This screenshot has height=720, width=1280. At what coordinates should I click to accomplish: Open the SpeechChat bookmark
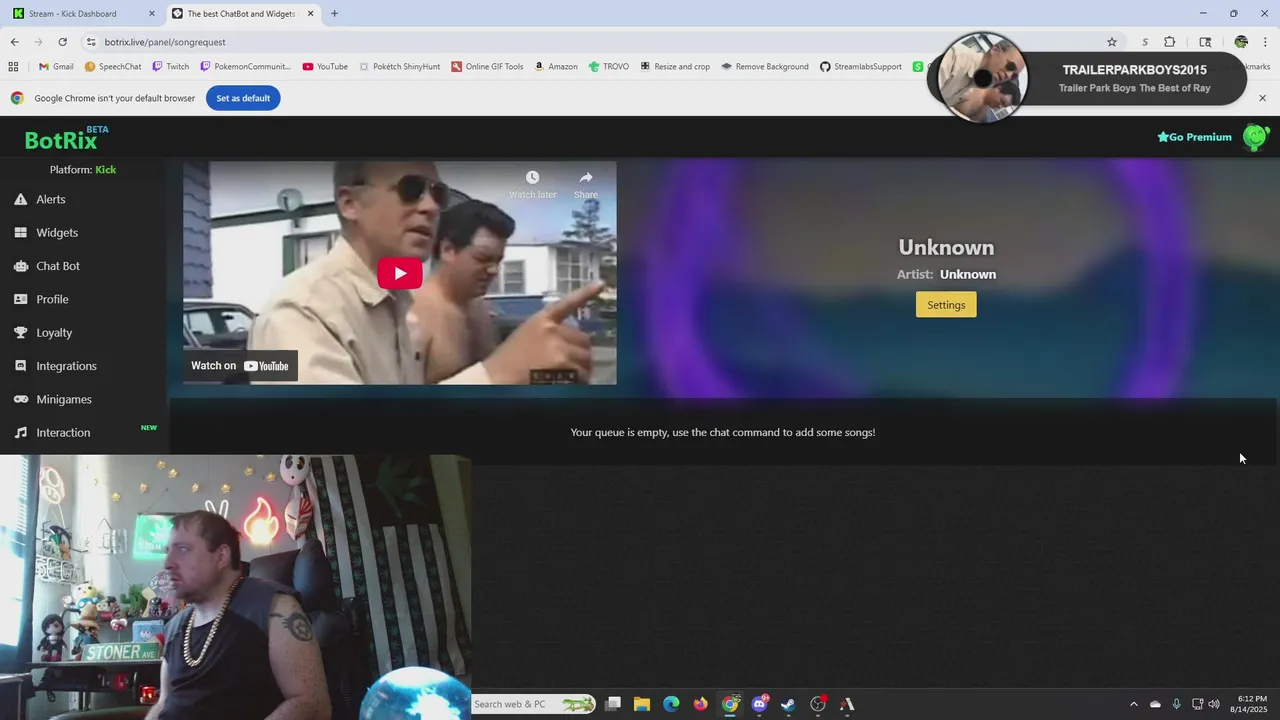pos(113,67)
